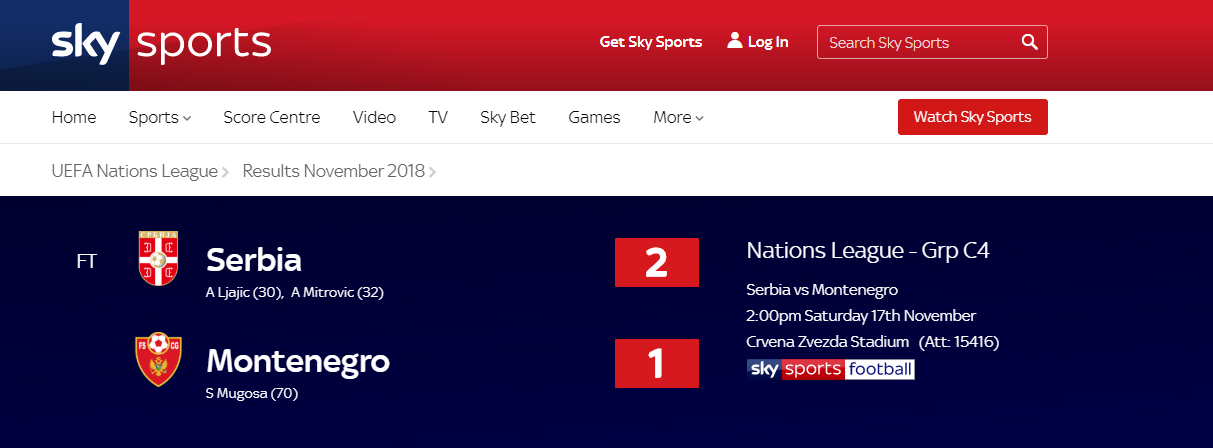The image size is (1213, 448).
Task: Click the Get Sky Sports link
Action: (x=650, y=42)
